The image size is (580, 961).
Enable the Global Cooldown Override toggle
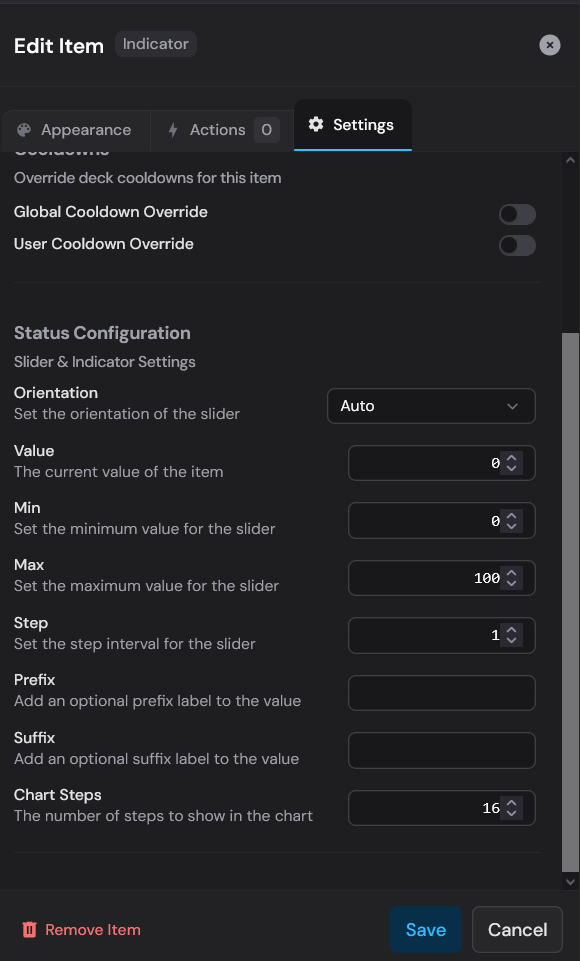(517, 214)
